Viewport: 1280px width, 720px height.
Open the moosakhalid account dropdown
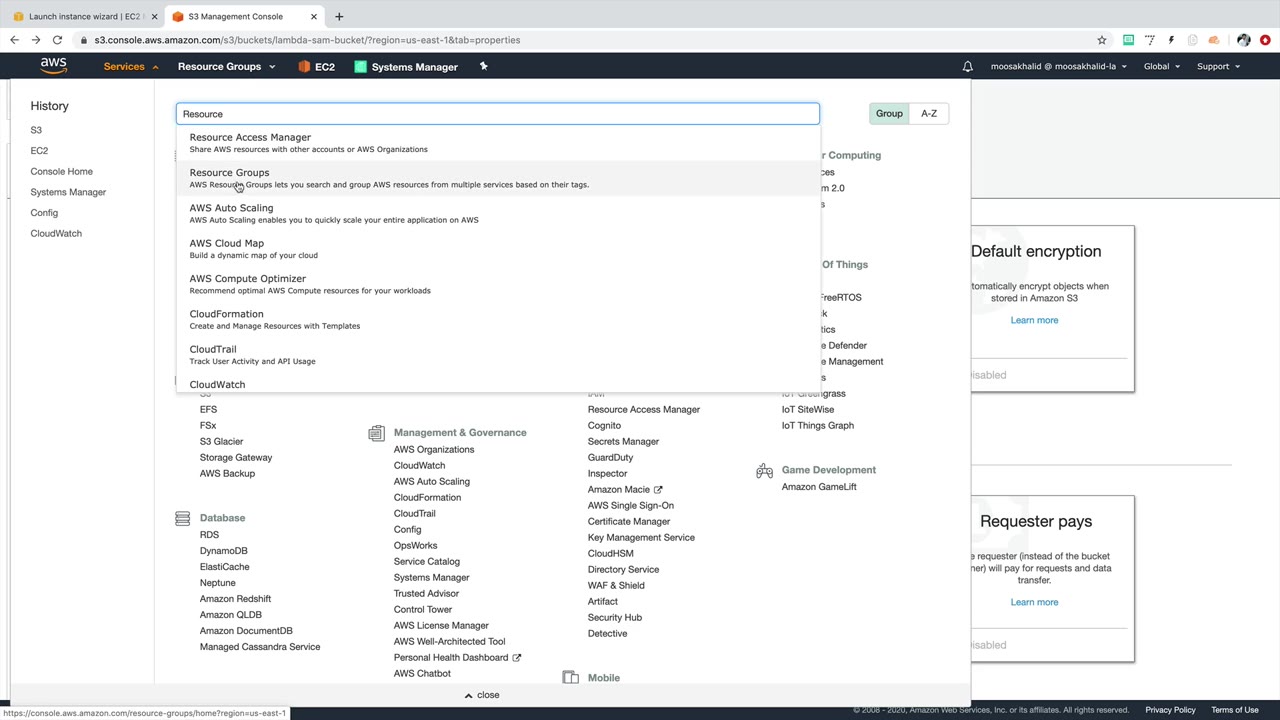pos(1059,67)
